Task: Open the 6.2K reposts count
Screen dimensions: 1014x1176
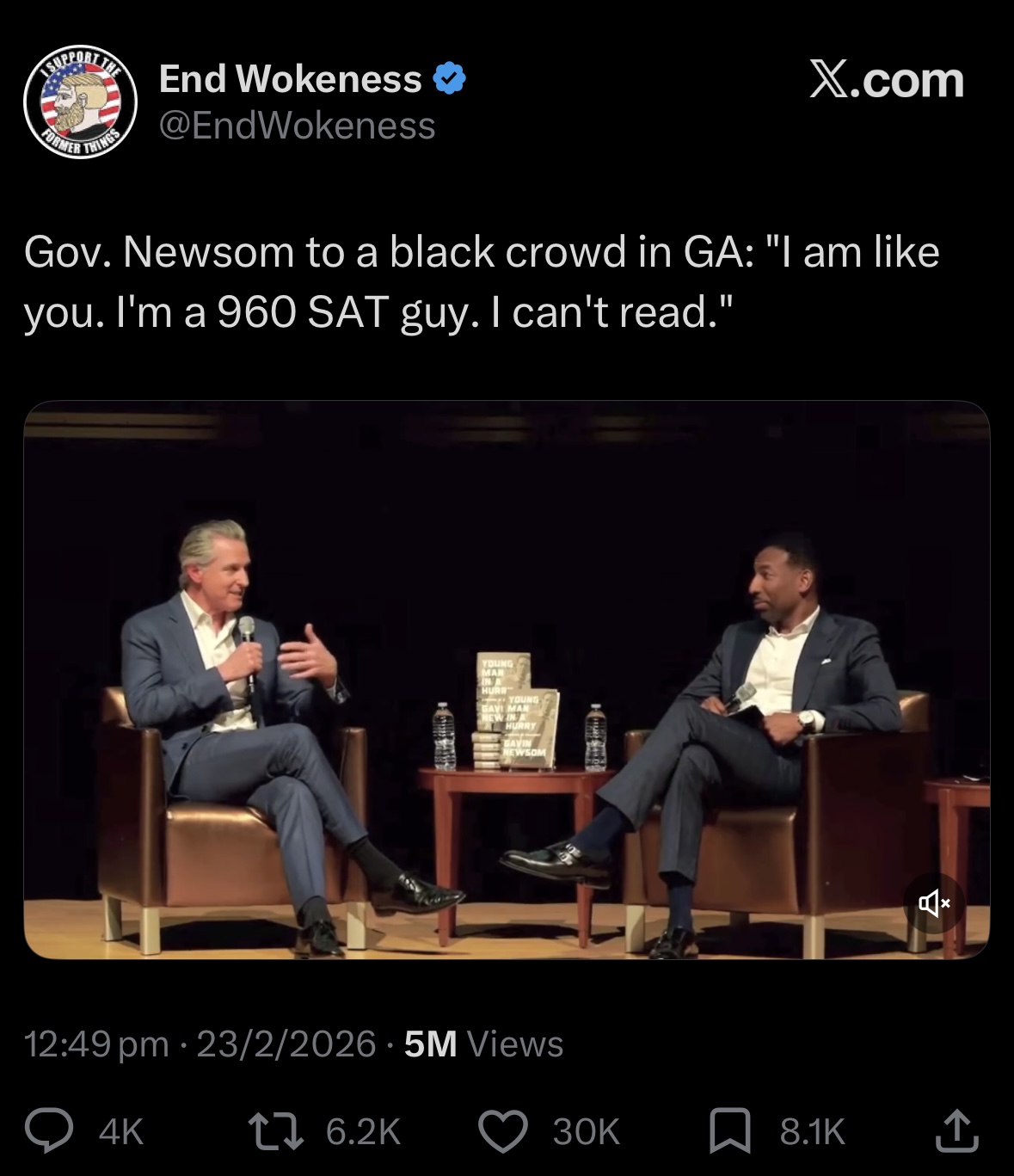Action: (364, 1132)
